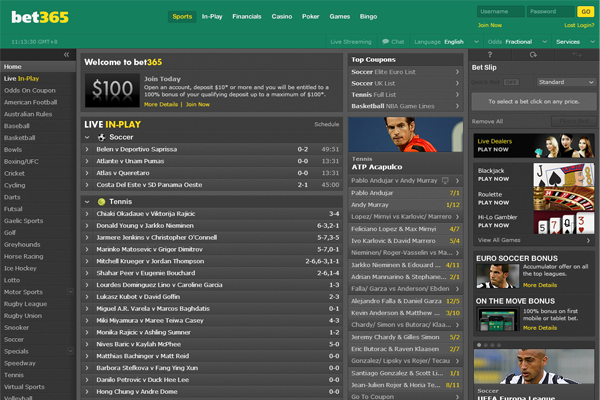Open the Casino tab

pos(282,16)
